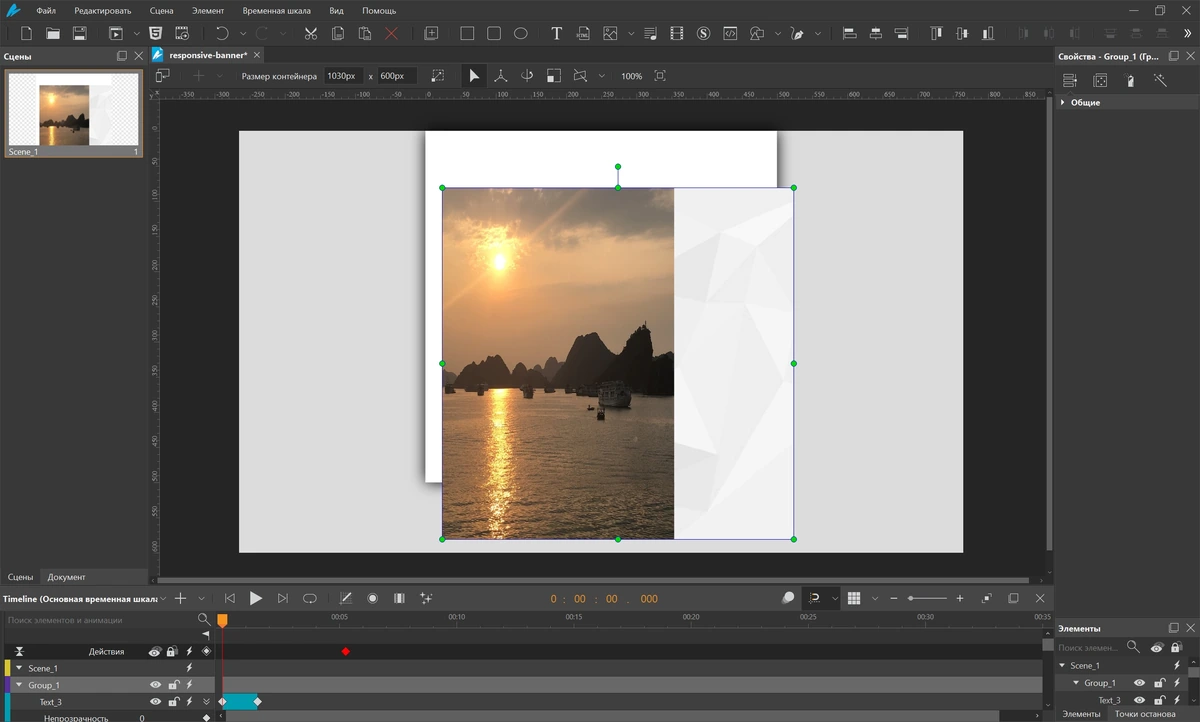This screenshot has height=722, width=1200.
Task: Select the Text tool
Action: [x=557, y=34]
